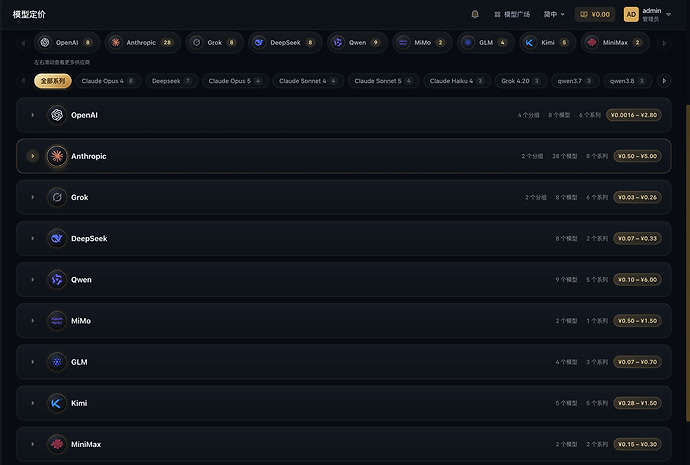The image size is (690, 465).
Task: Select the OpenAI provider chip
Action: click(x=66, y=43)
